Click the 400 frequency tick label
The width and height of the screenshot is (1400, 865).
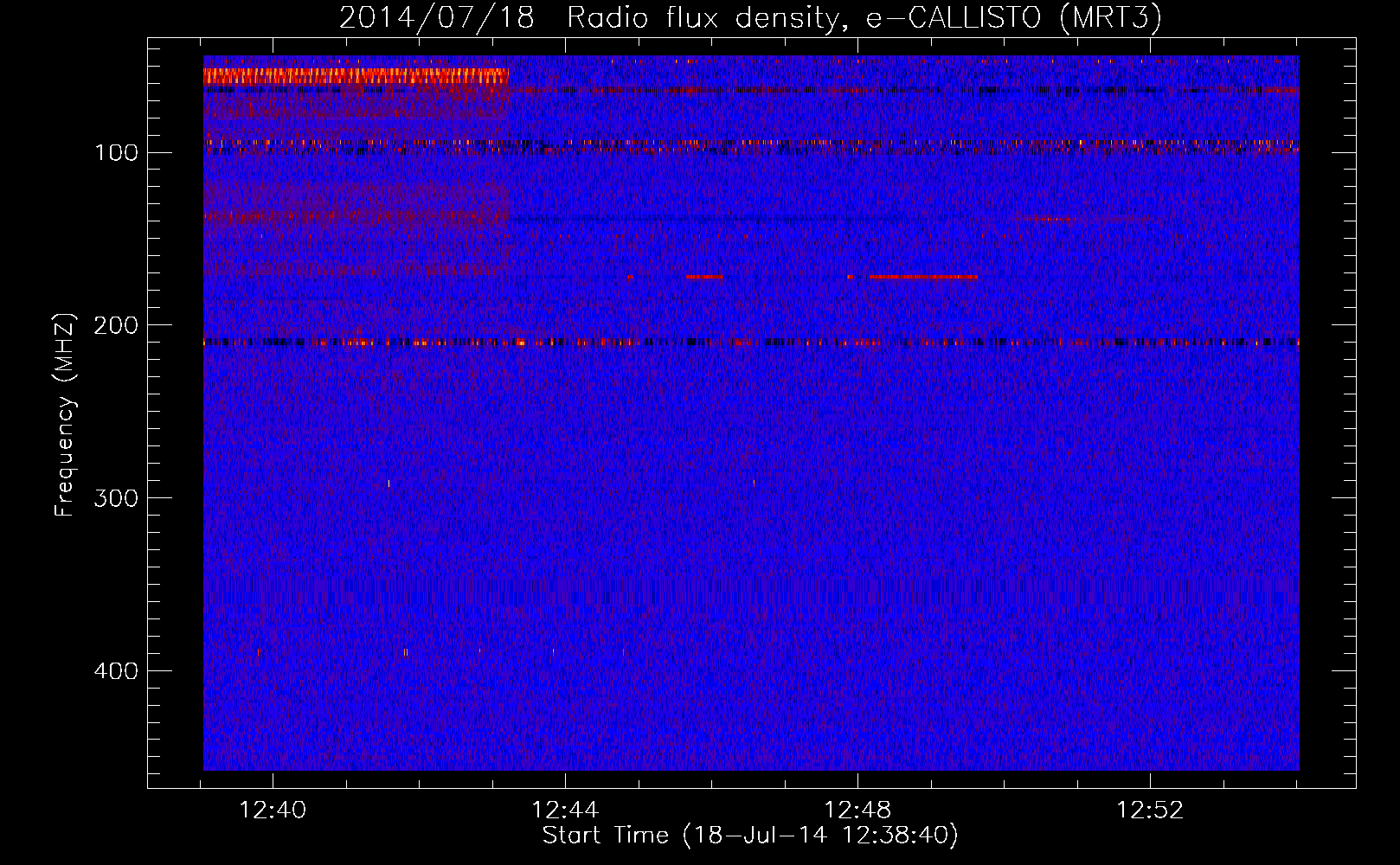116,671
